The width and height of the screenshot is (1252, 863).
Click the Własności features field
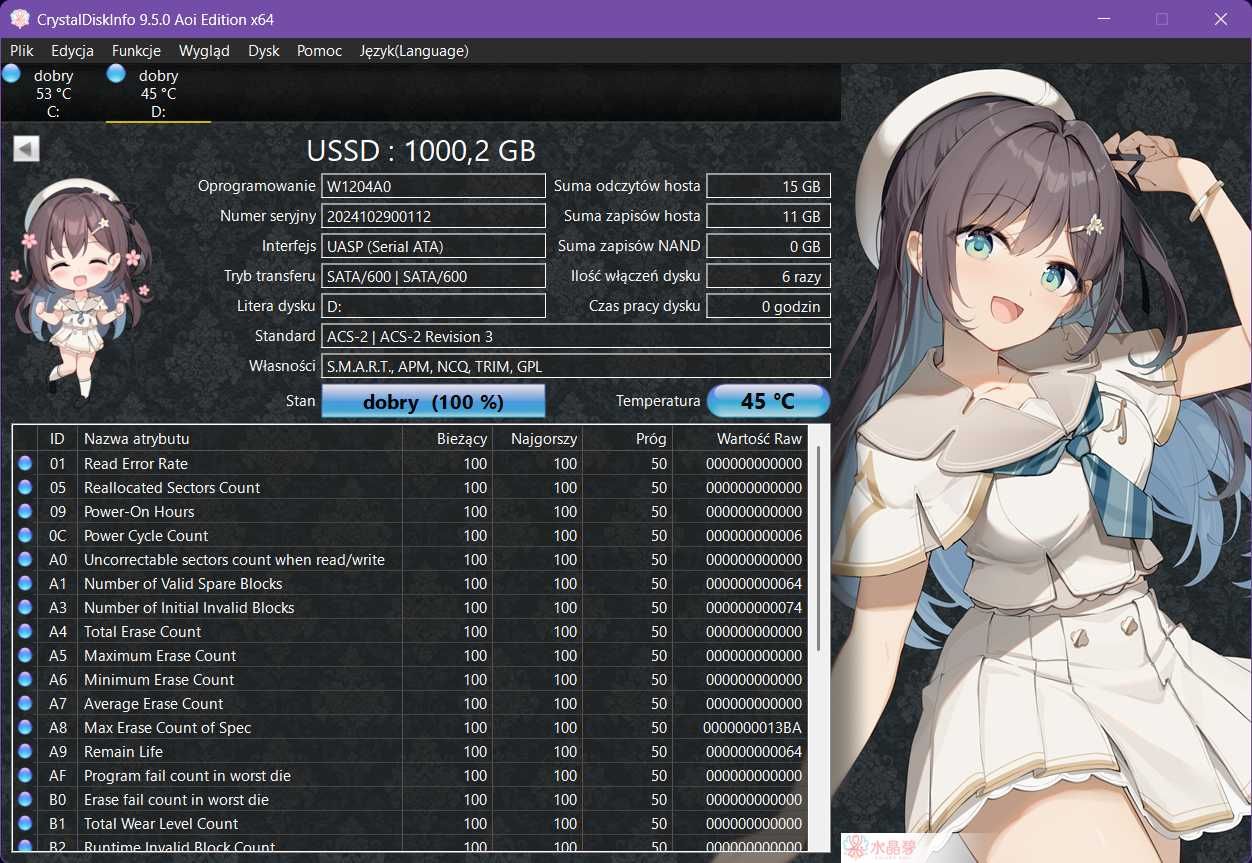pyautogui.click(x=576, y=366)
